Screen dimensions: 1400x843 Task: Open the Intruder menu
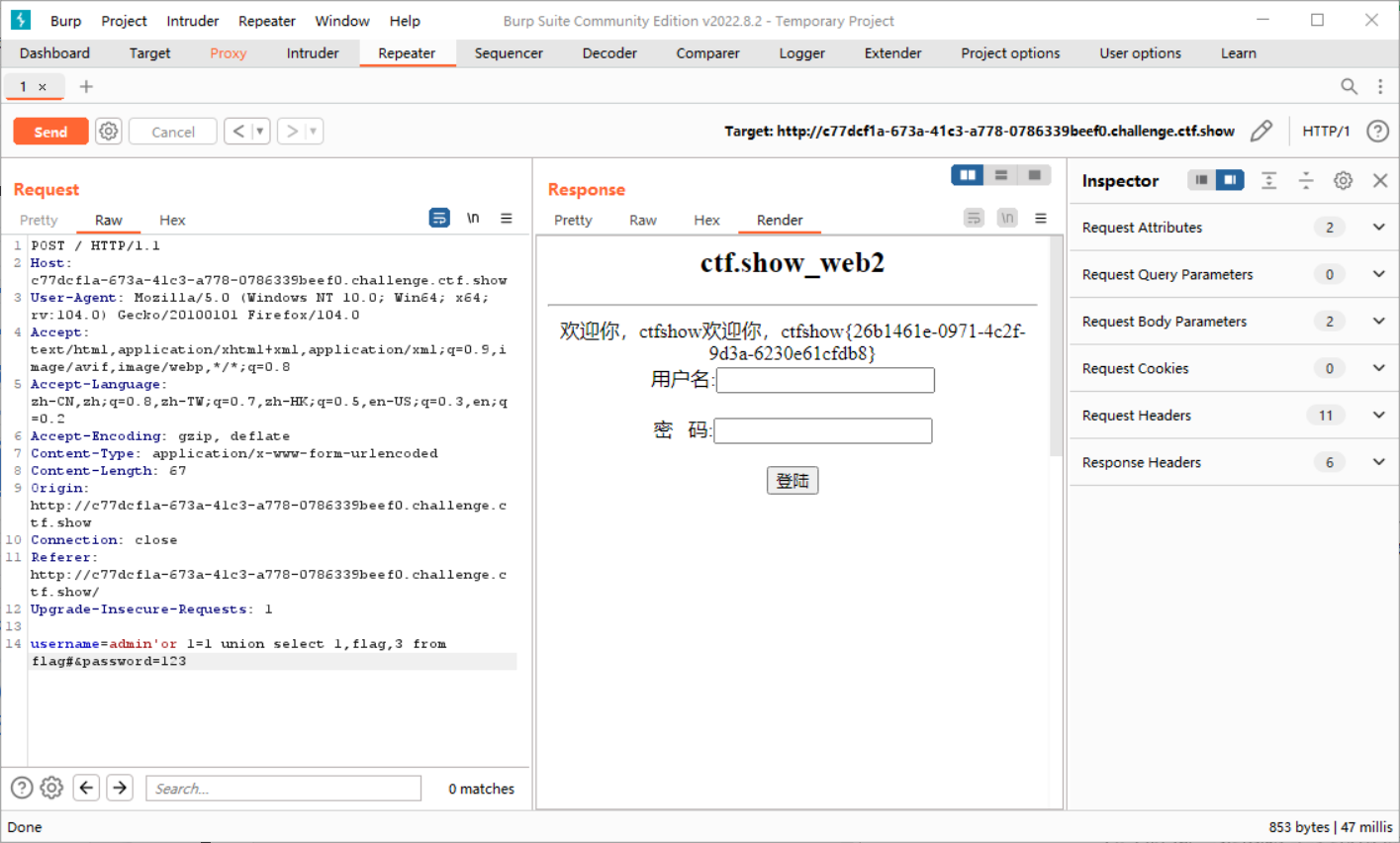193,21
